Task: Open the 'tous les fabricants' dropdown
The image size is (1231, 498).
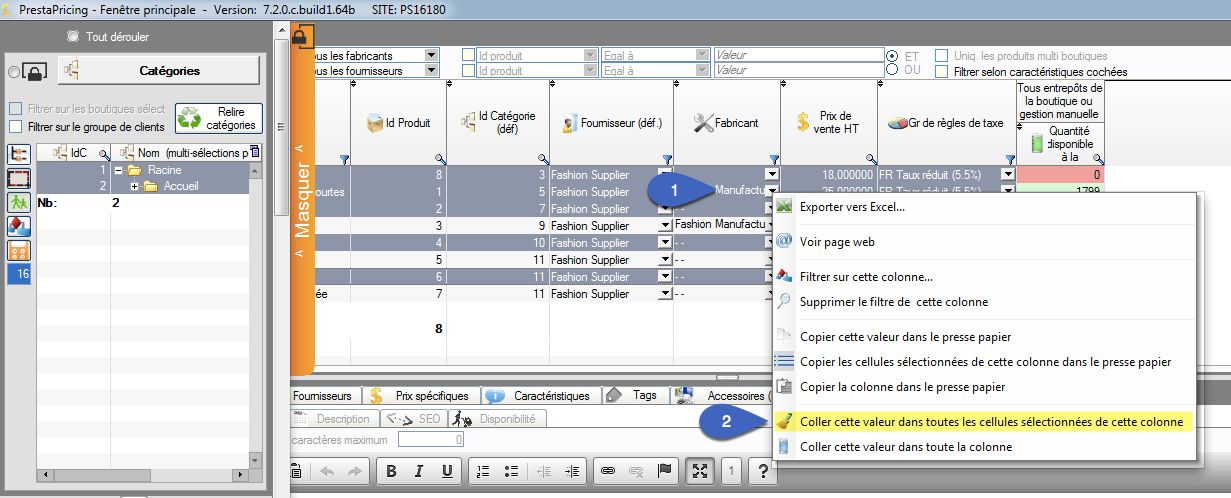Action: (432, 56)
